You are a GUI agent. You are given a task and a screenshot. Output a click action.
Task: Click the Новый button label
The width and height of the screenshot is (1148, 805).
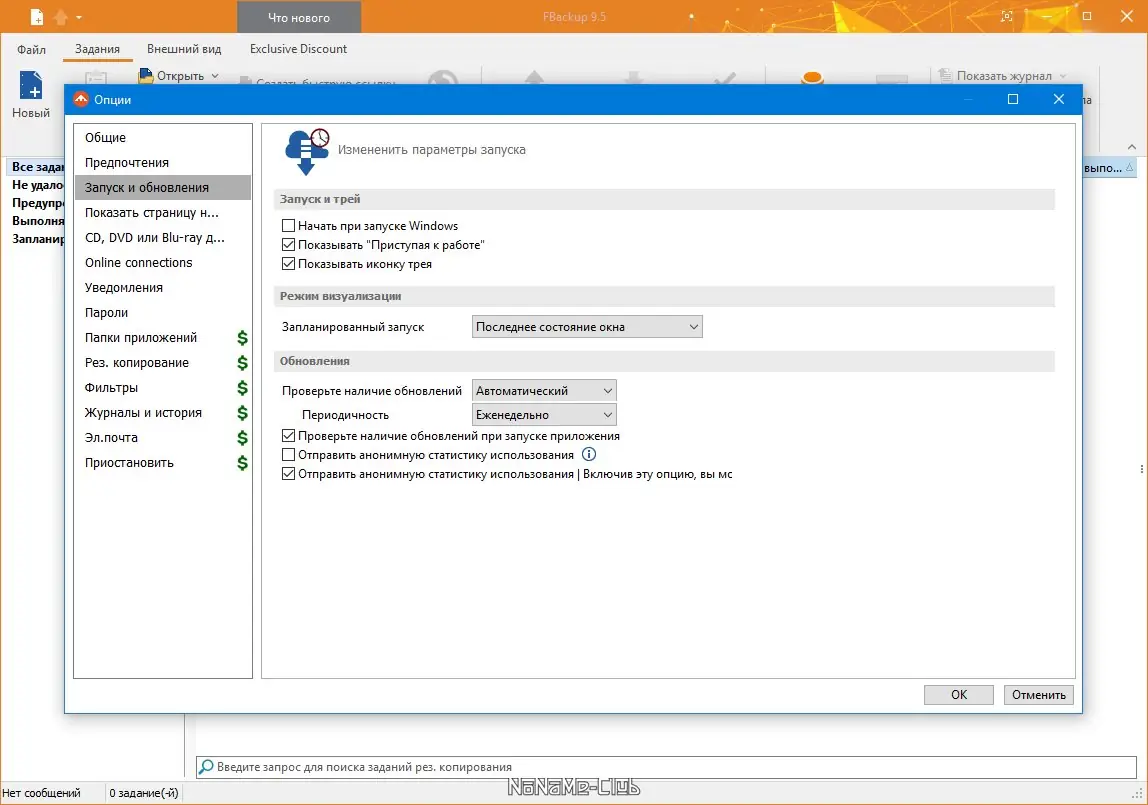pos(31,113)
